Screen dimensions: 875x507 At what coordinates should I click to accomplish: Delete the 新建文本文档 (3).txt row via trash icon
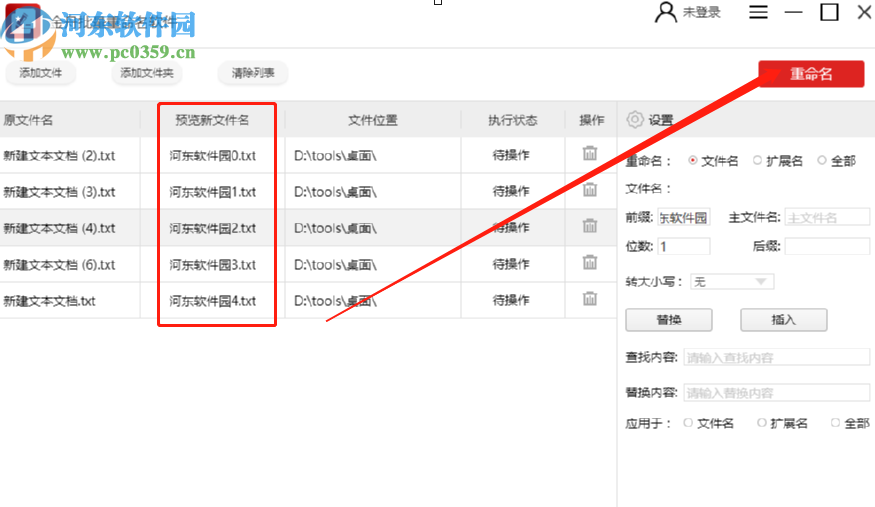(x=590, y=190)
